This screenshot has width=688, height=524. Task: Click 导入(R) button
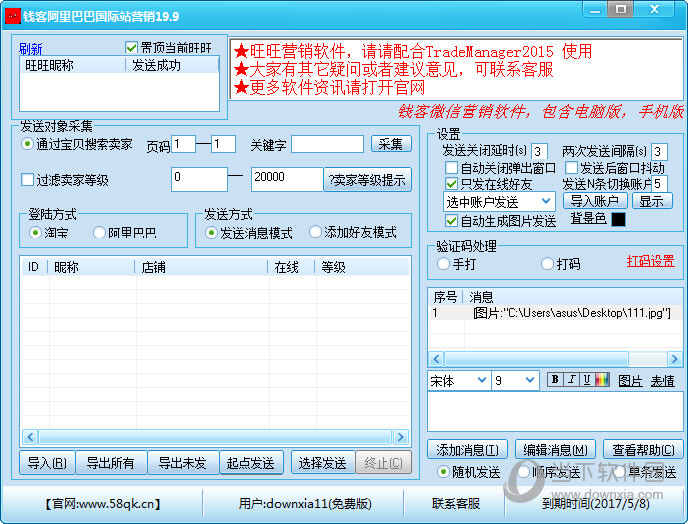point(47,463)
